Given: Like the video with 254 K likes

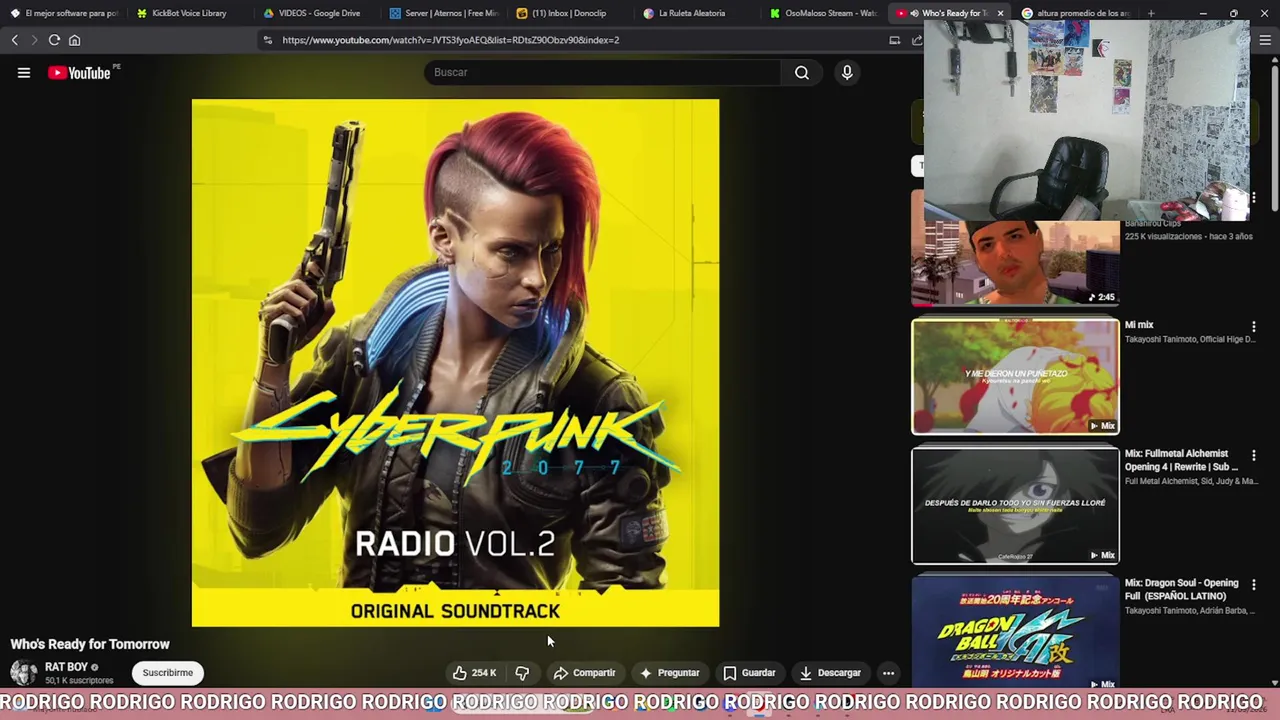Looking at the screenshot, I should [475, 673].
